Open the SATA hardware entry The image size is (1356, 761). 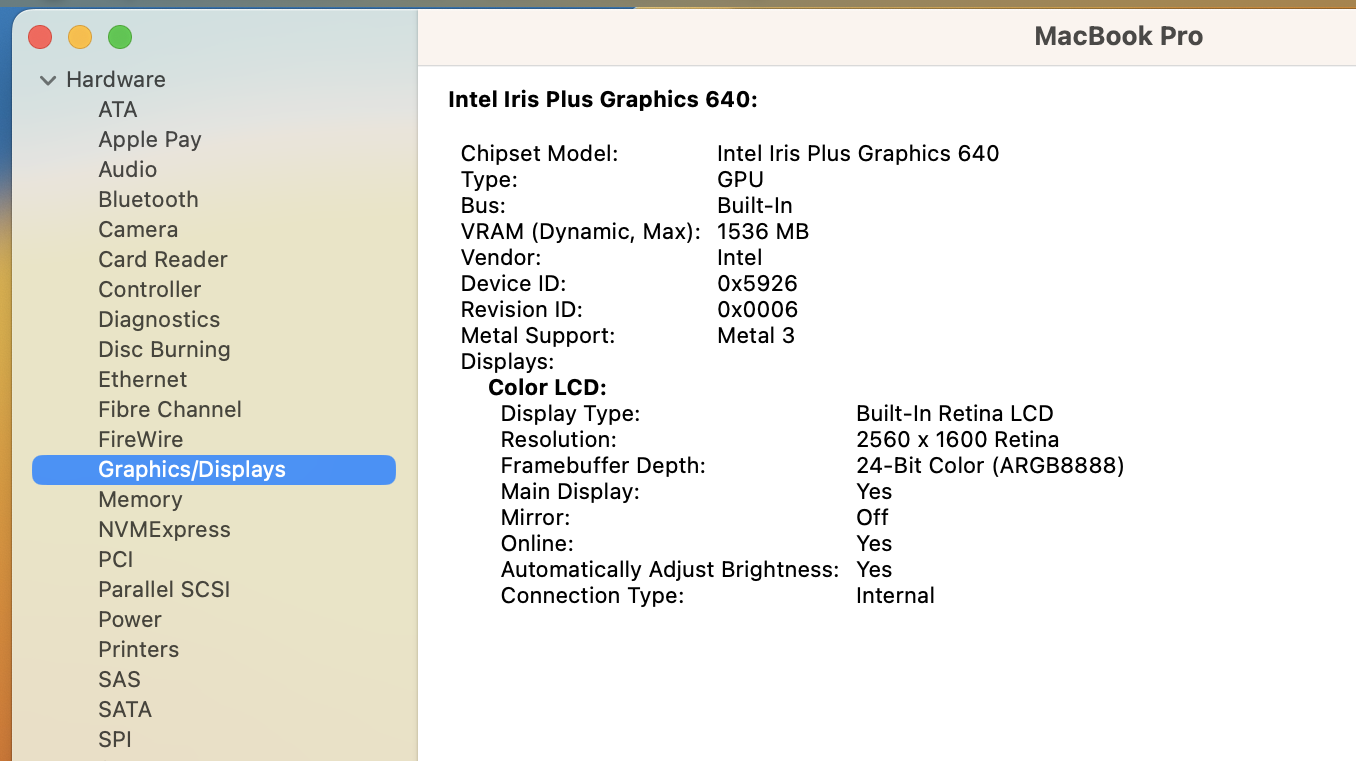pos(125,710)
